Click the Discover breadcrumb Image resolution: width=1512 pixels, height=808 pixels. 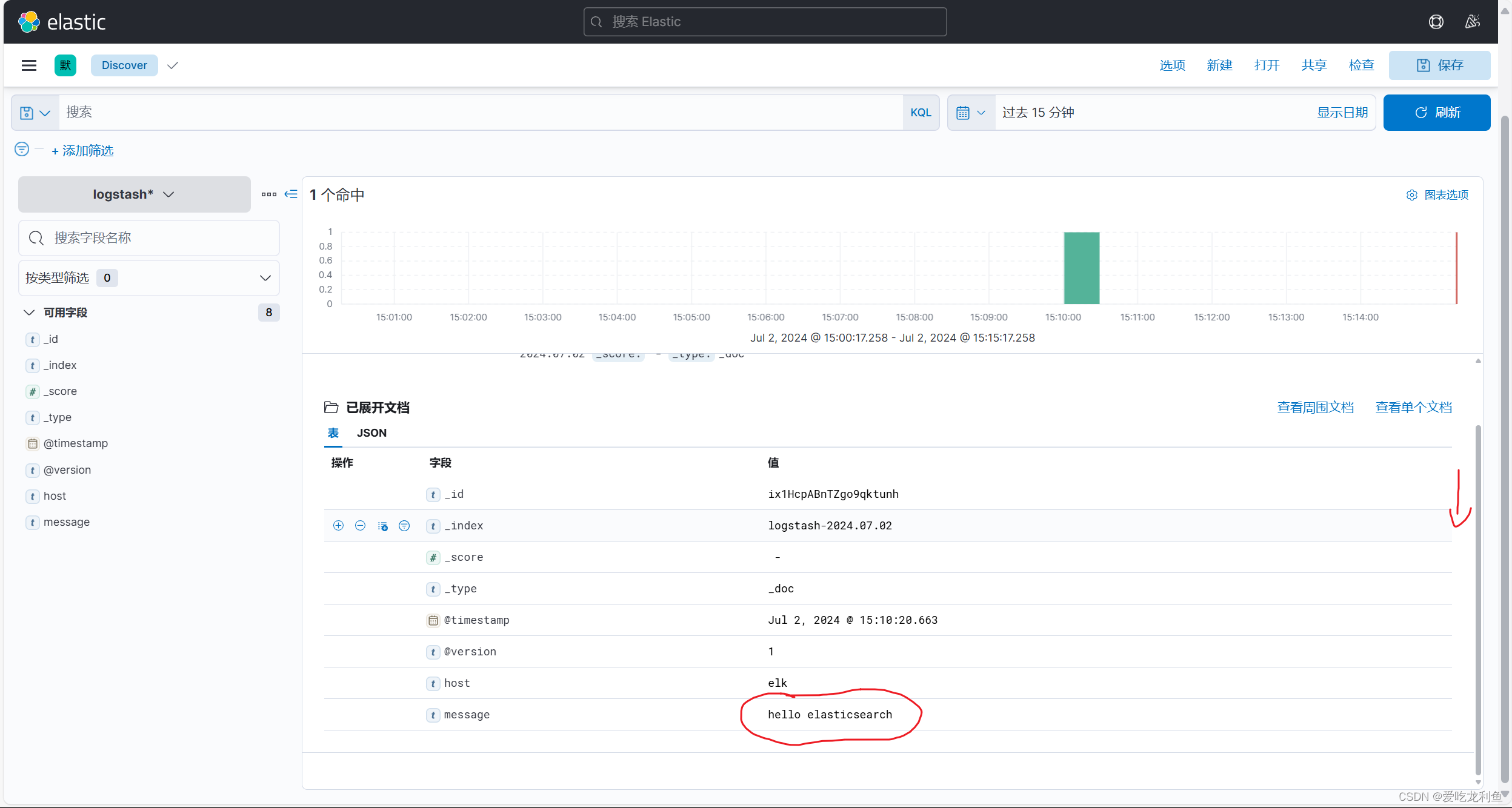(124, 65)
